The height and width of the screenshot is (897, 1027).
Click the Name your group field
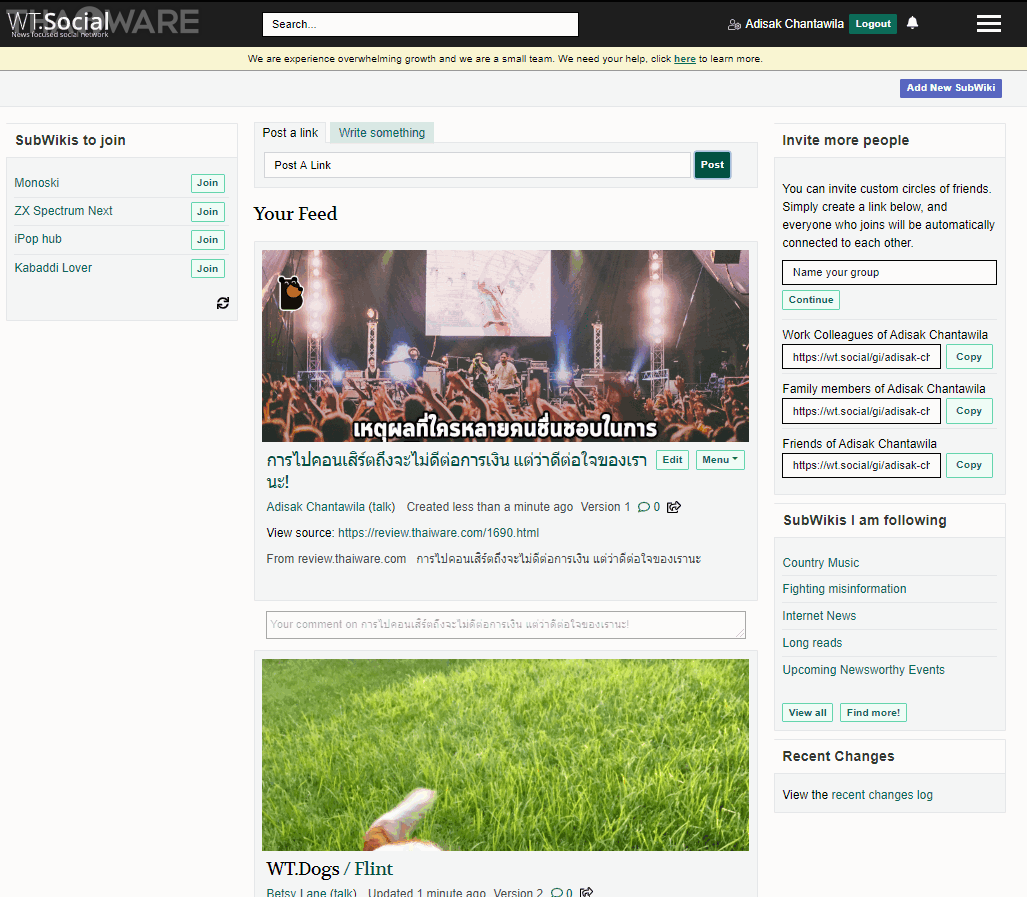point(888,272)
